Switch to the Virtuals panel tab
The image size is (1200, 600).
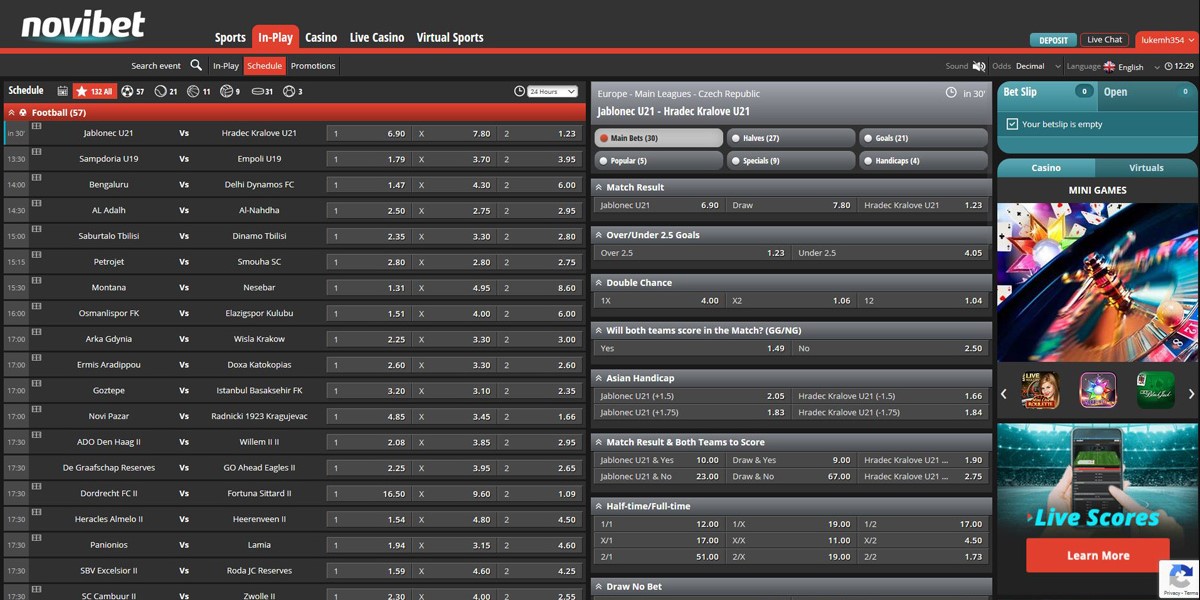tap(1146, 168)
